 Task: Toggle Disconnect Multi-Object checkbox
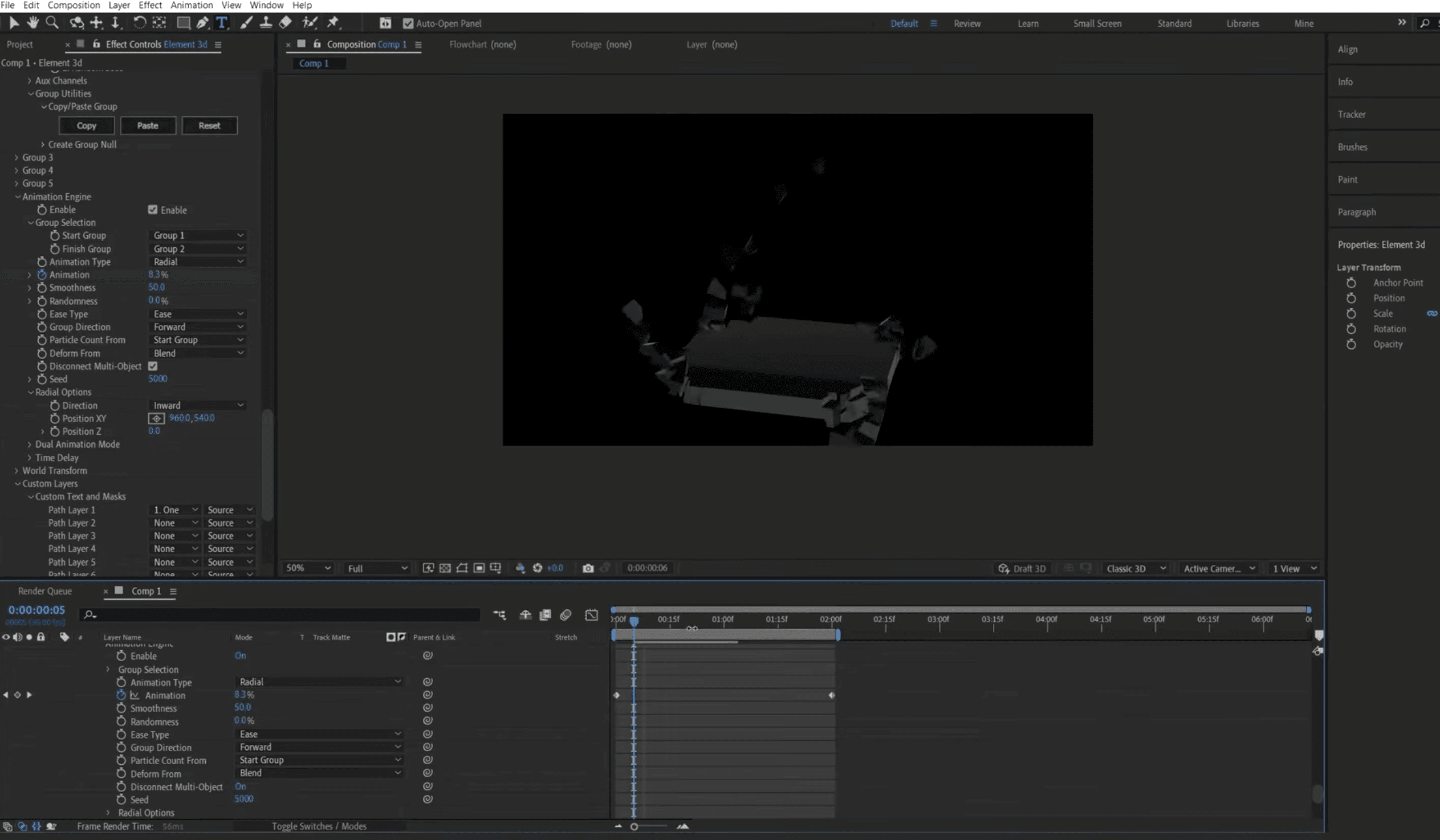pyautogui.click(x=153, y=366)
